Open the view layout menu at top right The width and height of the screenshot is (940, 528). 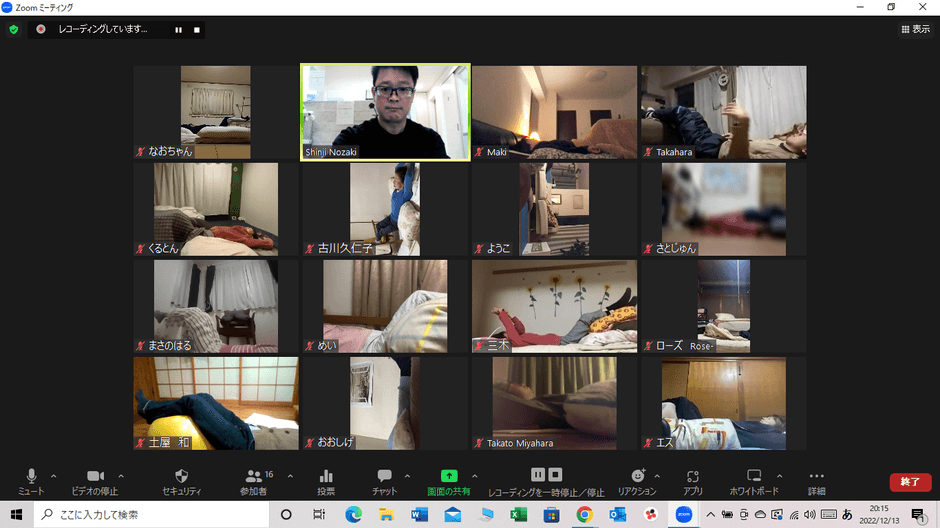point(915,29)
